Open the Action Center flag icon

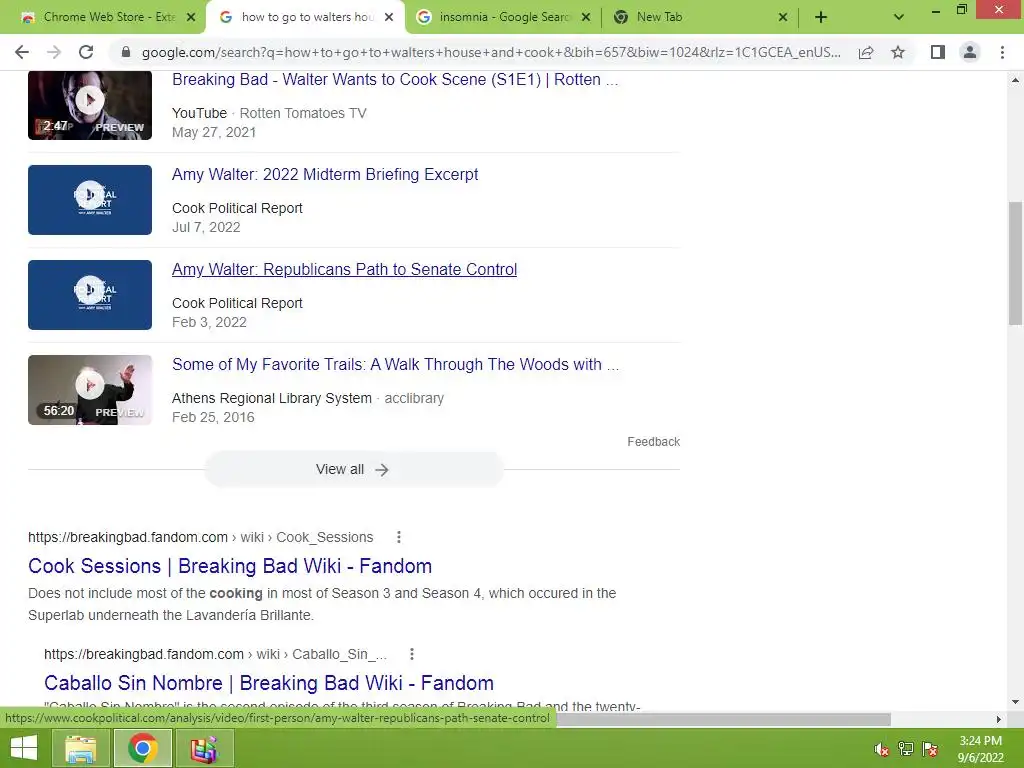(930, 749)
